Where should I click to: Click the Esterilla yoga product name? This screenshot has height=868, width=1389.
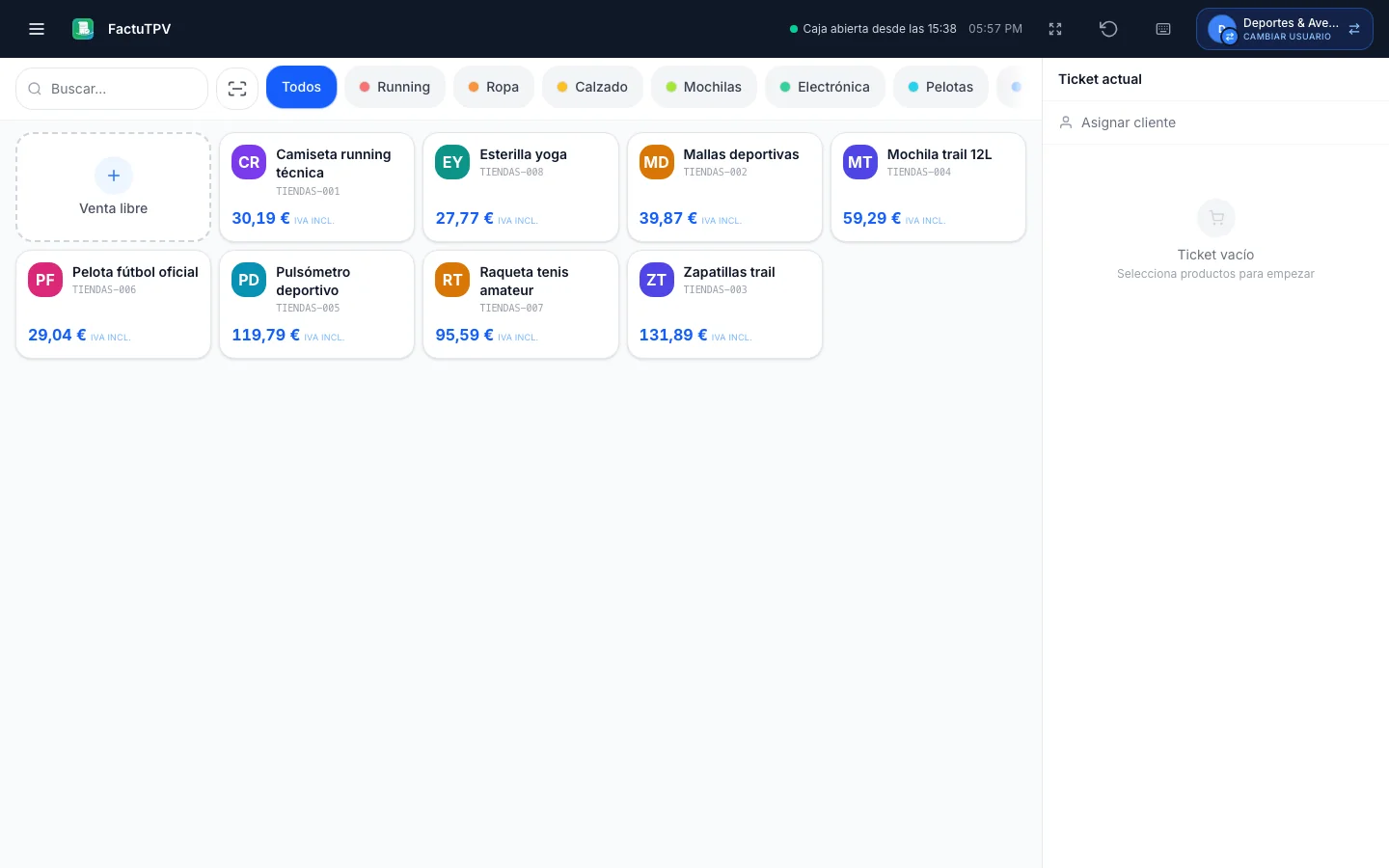tap(523, 154)
